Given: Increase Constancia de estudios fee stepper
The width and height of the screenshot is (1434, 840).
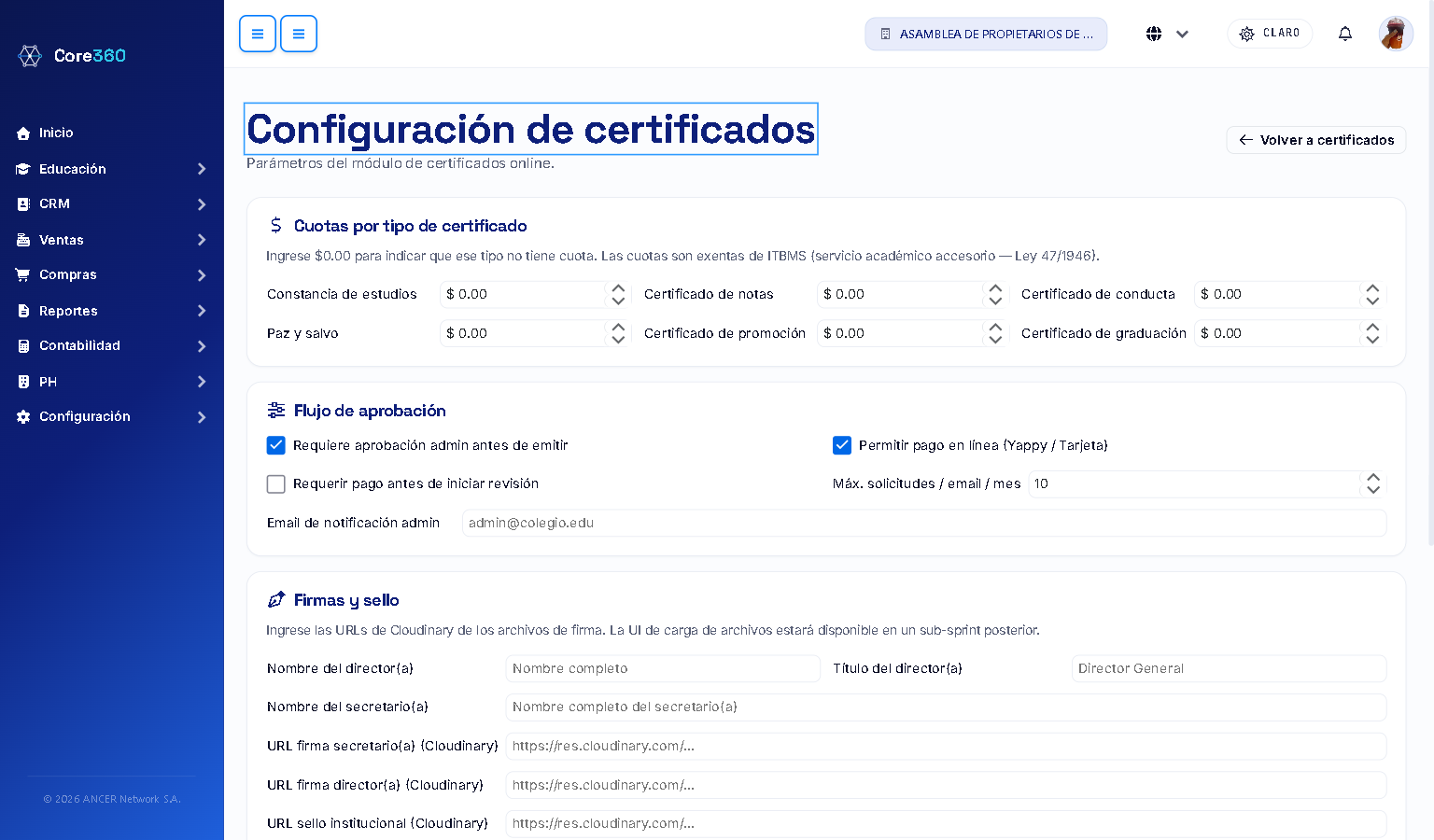Looking at the screenshot, I should click(618, 288).
